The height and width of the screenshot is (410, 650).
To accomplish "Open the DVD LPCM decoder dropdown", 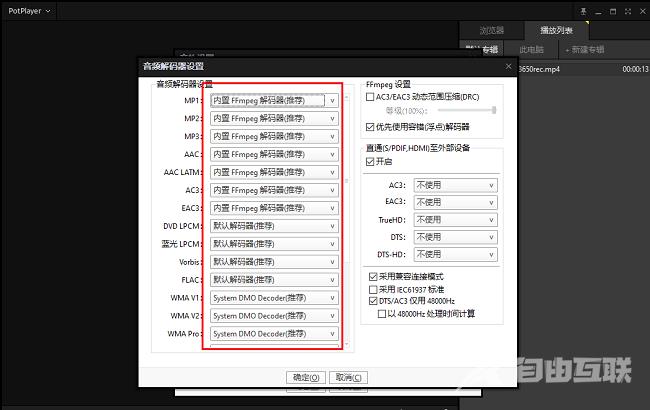I will 274,226.
